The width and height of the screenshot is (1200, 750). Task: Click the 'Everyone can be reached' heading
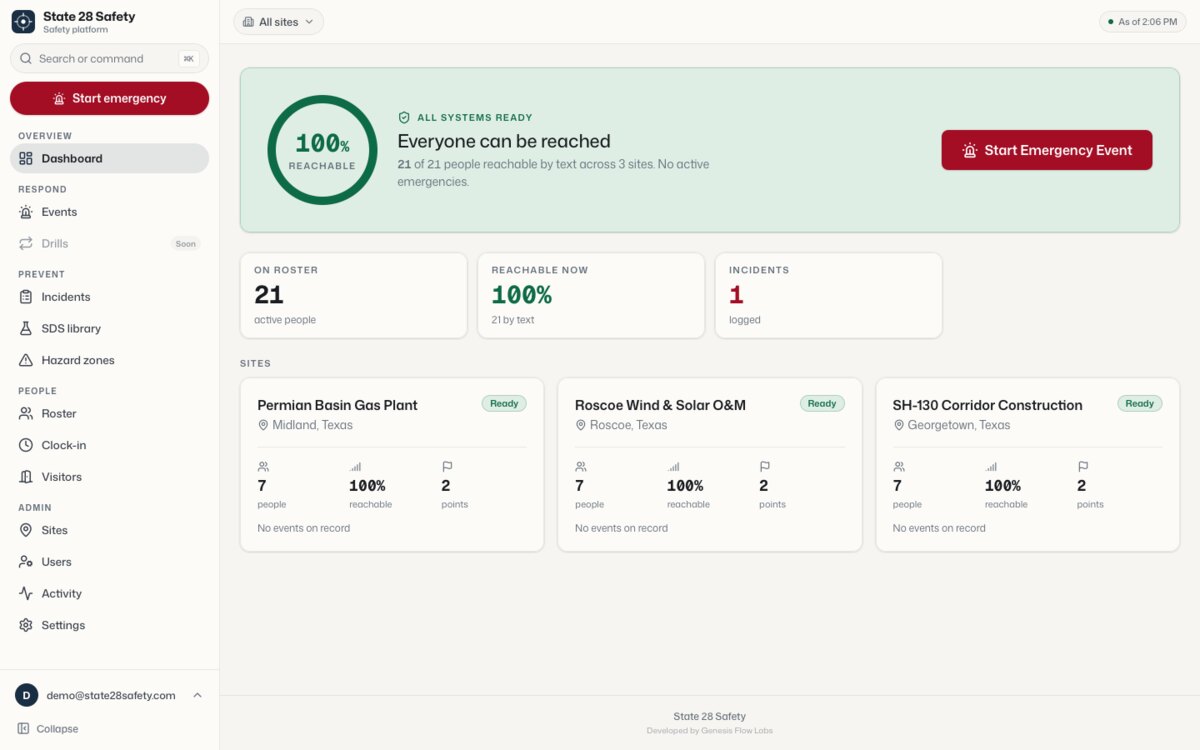[x=504, y=141]
